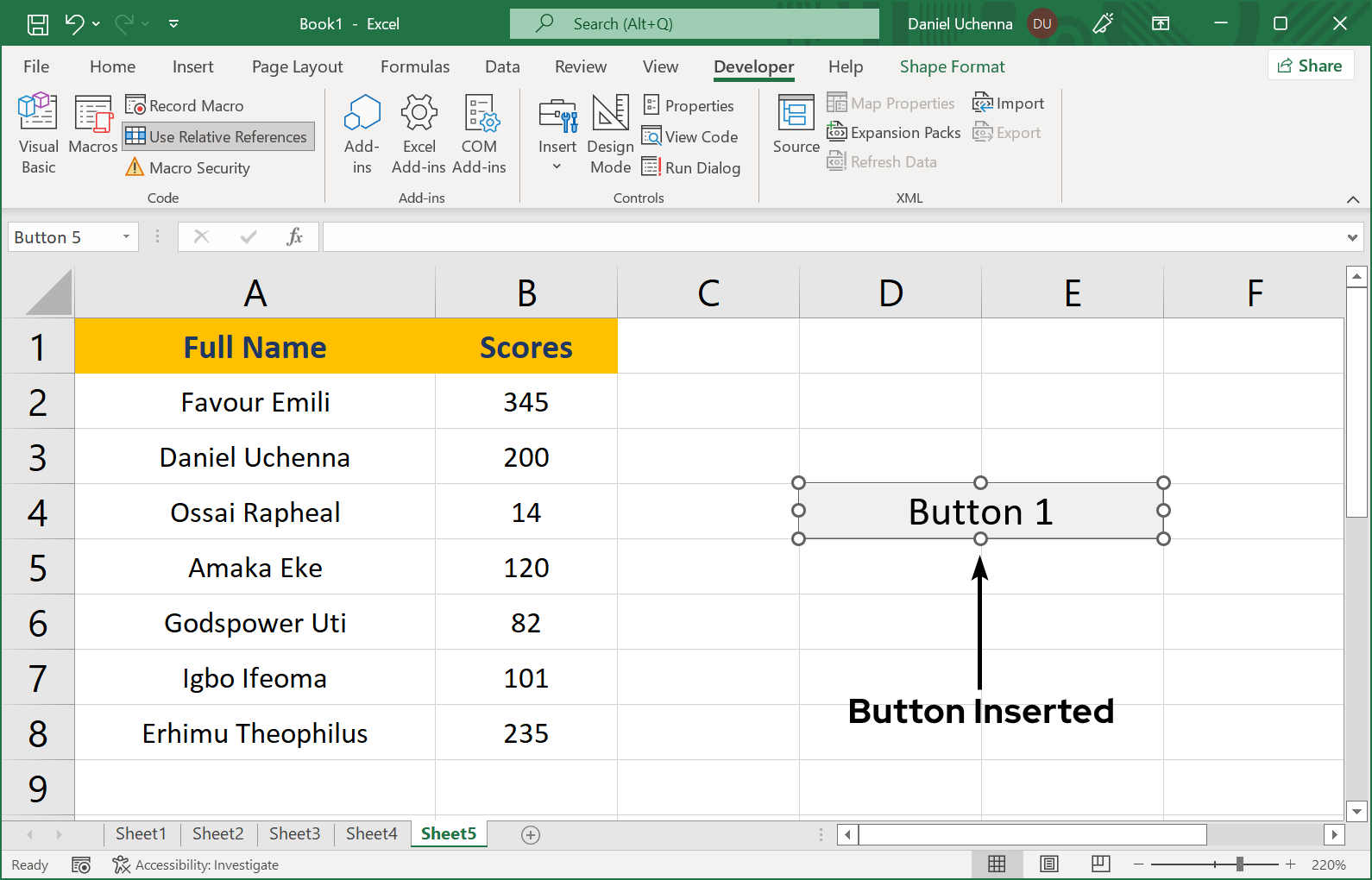
Task: Click the Share button
Action: coord(1310,66)
